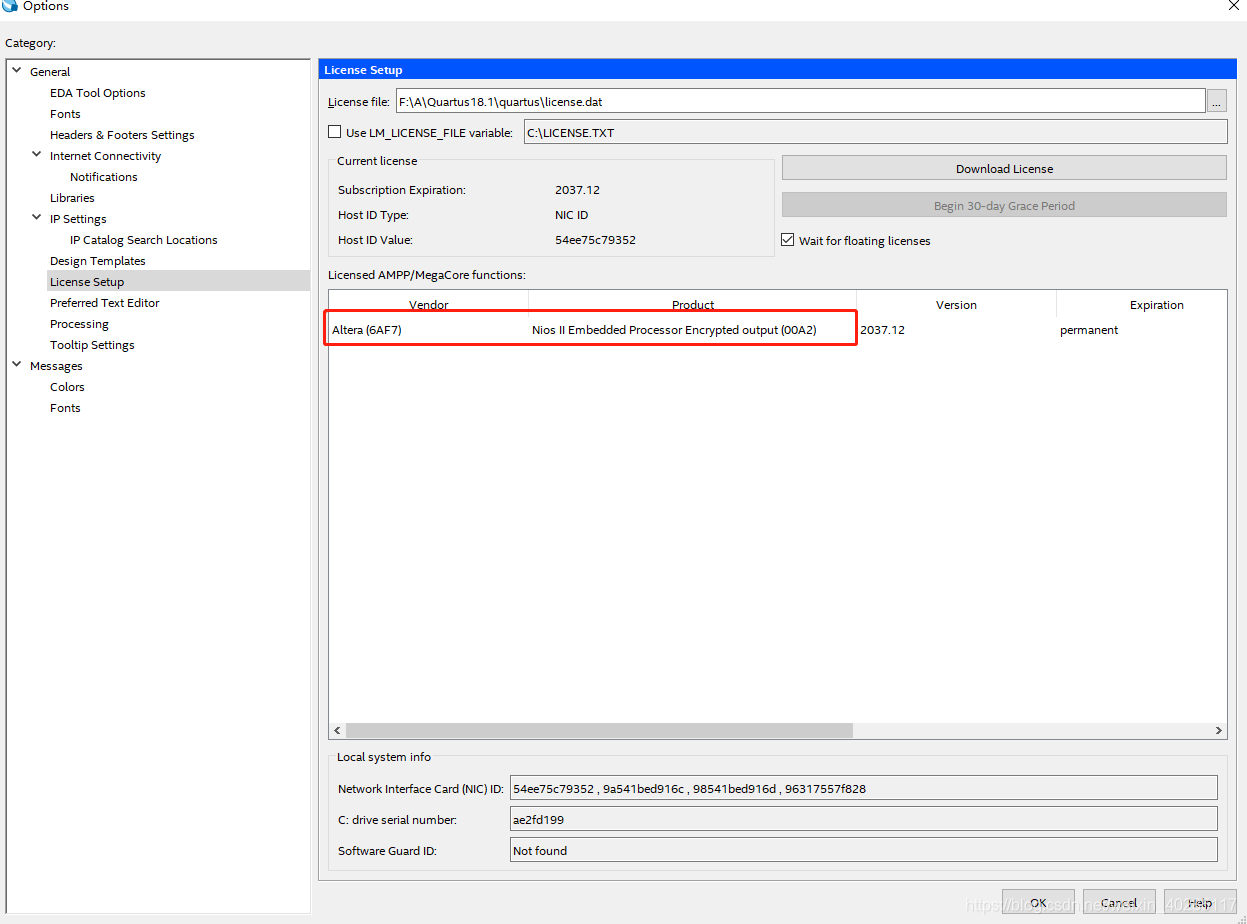Screen dimensions: 1247x924
Task: Select the Preferred Text Editor settings
Action: 104,302
